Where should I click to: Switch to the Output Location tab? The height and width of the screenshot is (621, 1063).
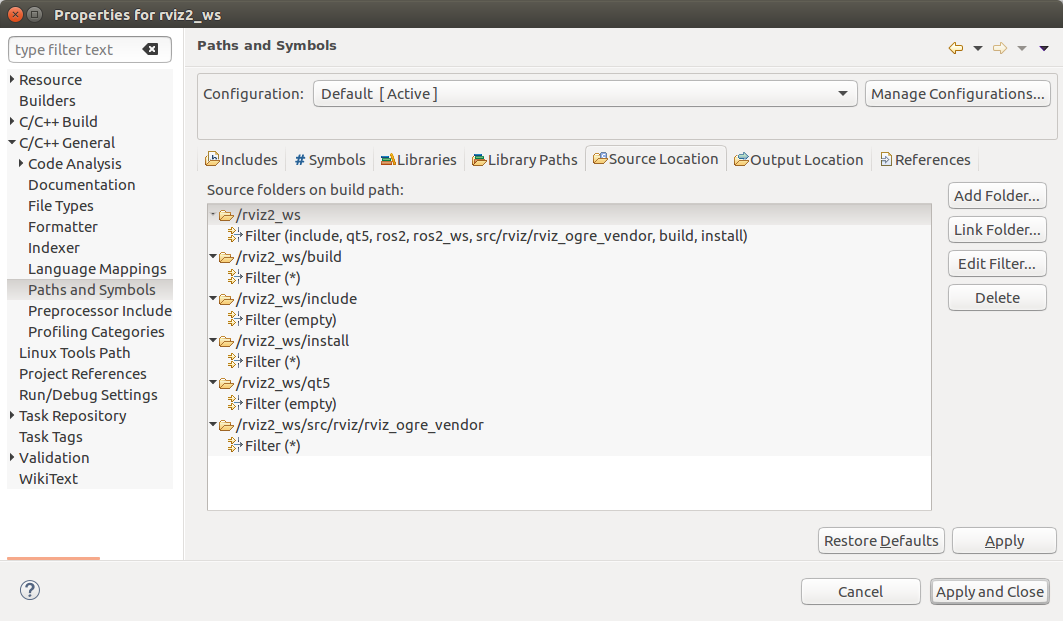tap(798, 160)
